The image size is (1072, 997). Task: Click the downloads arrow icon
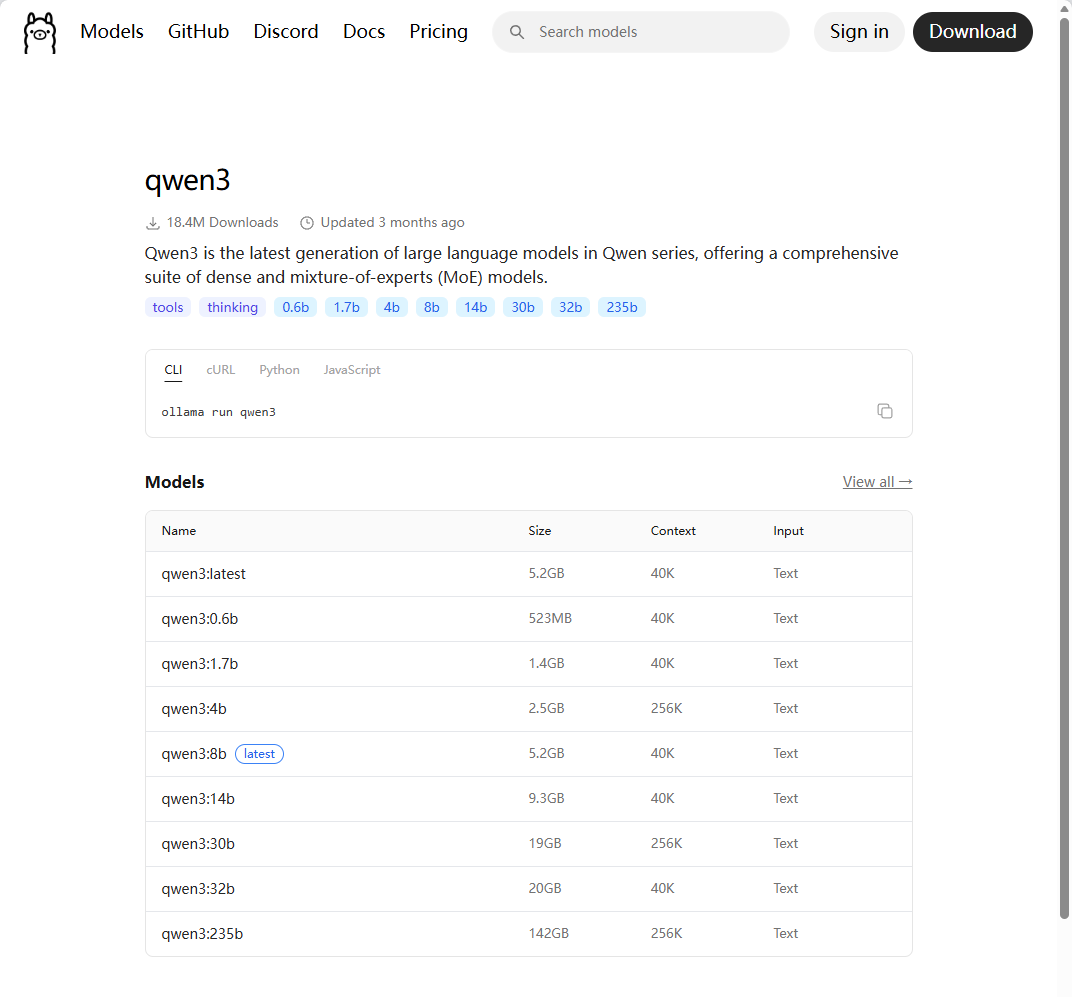153,223
